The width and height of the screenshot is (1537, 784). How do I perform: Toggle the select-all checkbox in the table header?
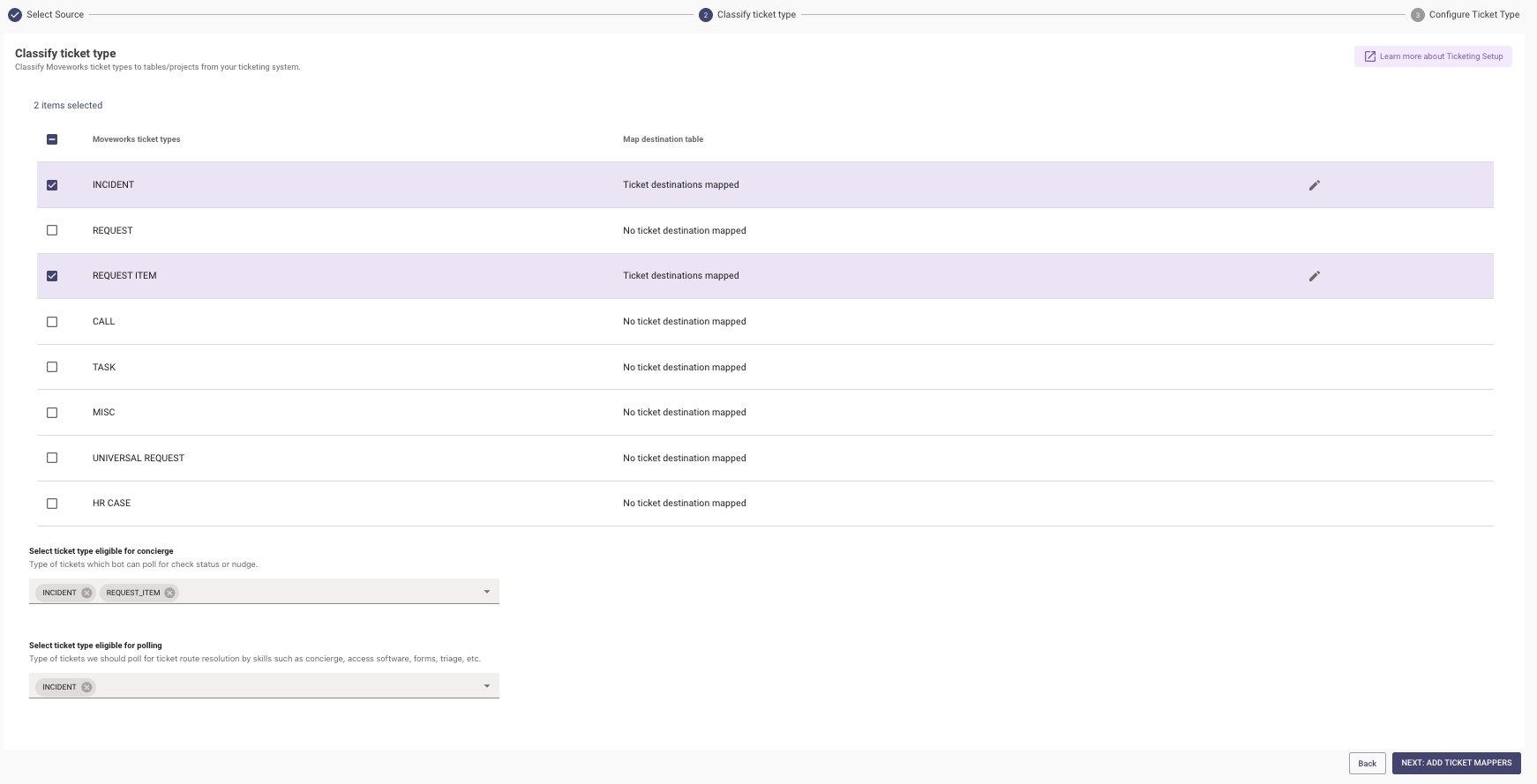52,139
